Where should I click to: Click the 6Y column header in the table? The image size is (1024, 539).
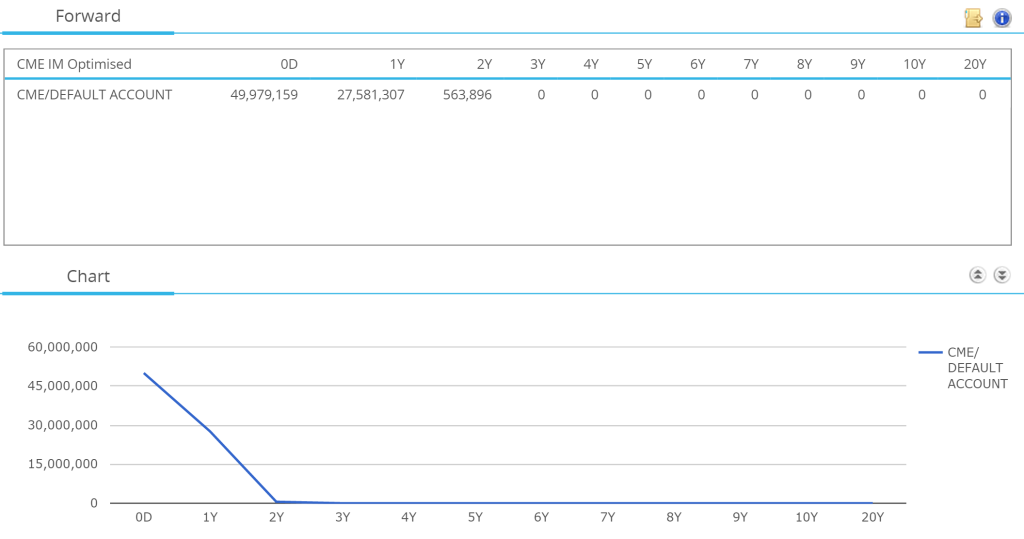coord(697,64)
